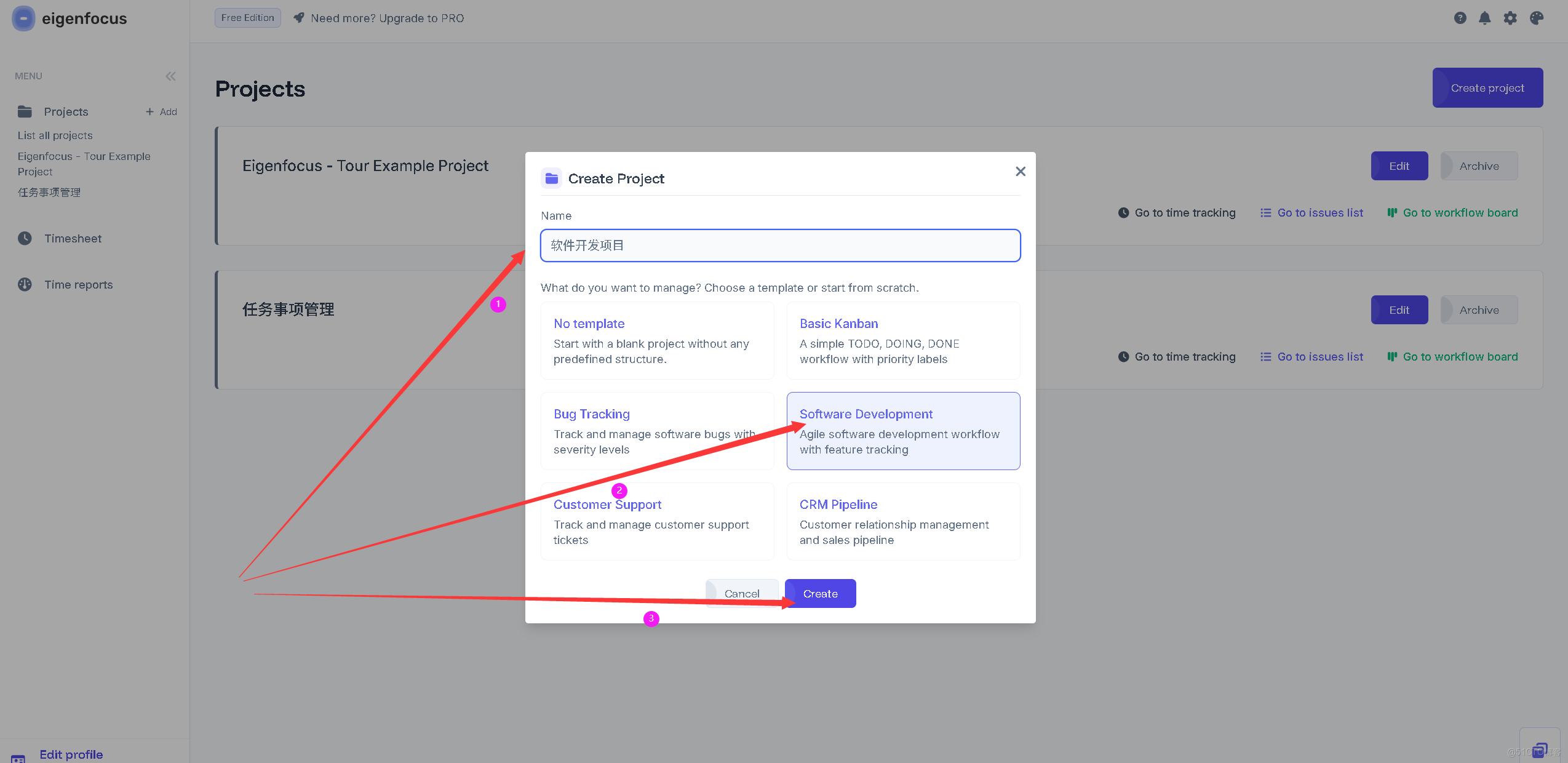Screen dimensions: 1568x763
Task: Click Cancel in Create Project dialog
Action: pyautogui.click(x=741, y=593)
